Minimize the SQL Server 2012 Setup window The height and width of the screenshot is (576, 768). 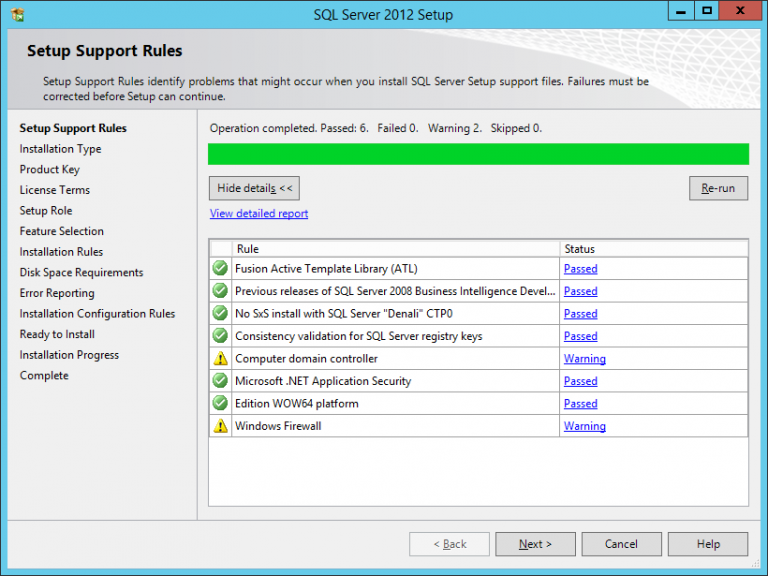coord(681,11)
